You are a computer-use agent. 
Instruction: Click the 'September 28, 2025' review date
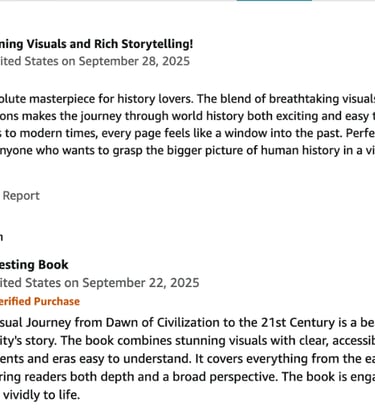coord(134,61)
